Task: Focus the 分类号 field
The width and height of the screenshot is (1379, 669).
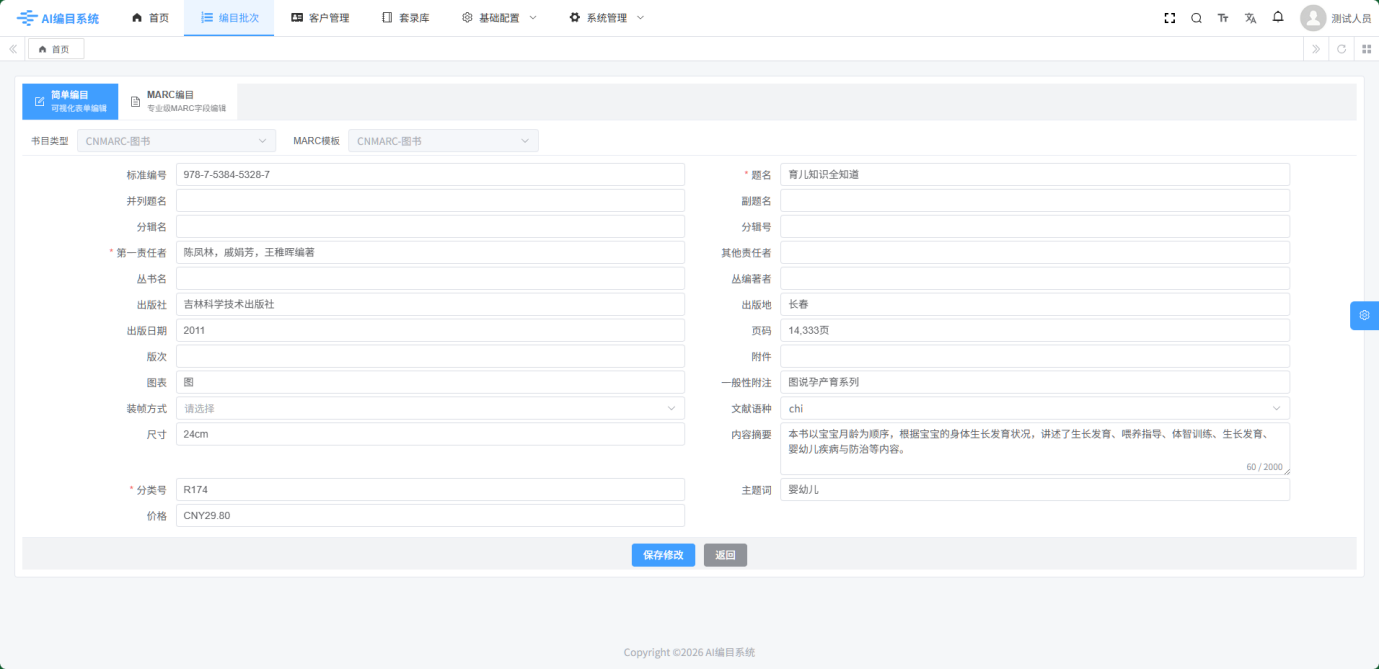Action: click(x=430, y=489)
